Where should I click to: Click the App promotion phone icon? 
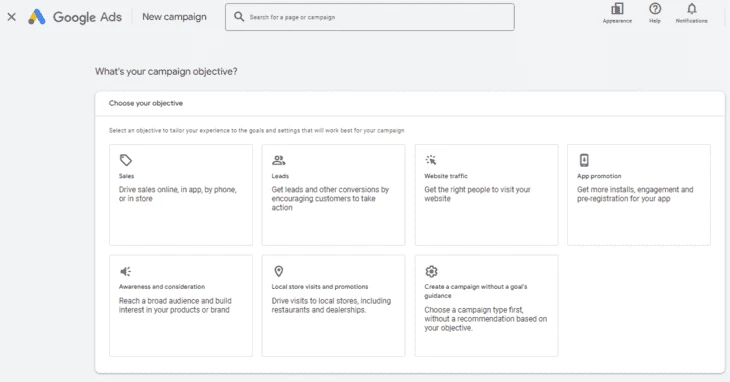(584, 160)
